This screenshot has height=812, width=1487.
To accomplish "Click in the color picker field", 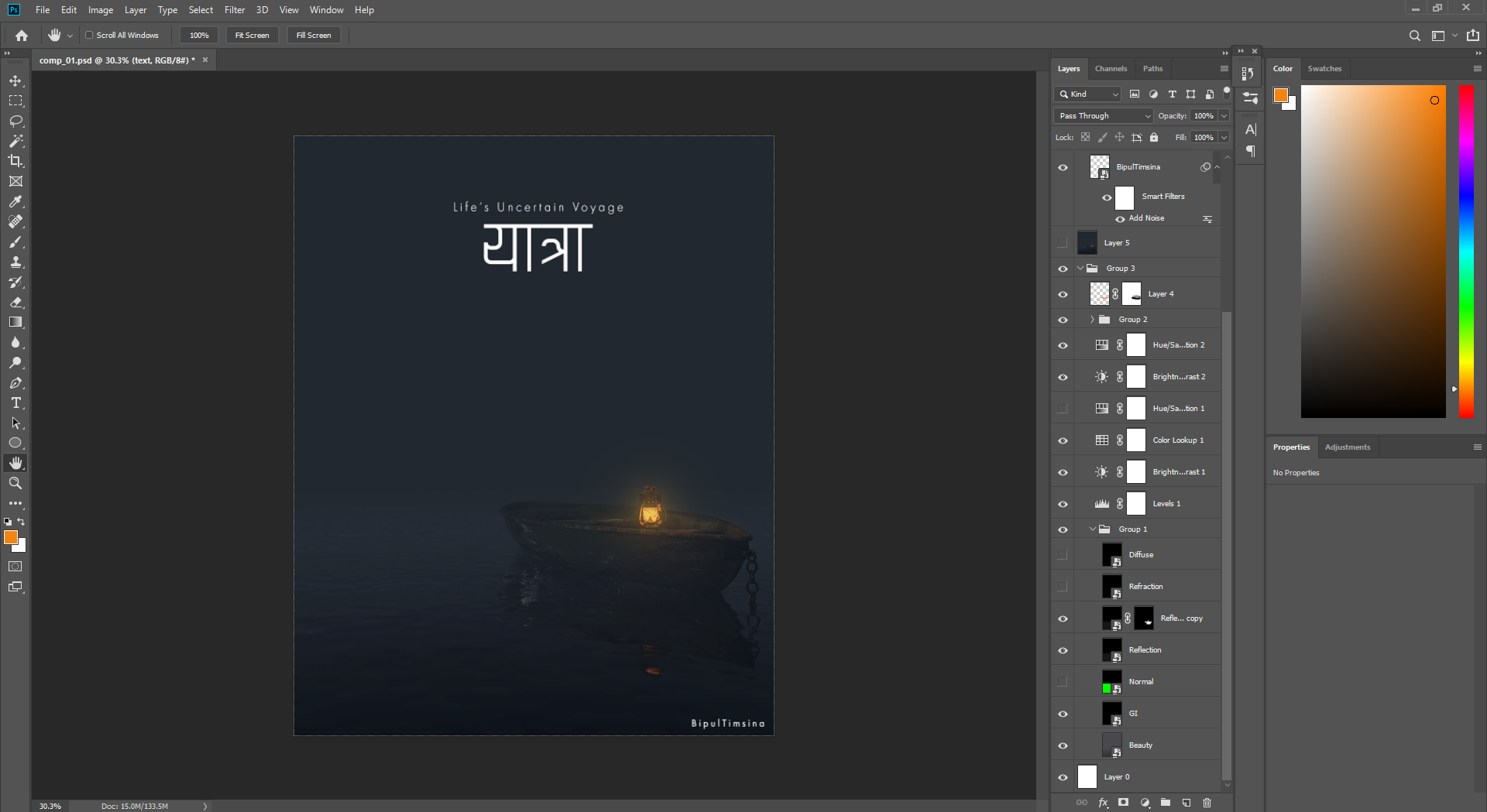I will pyautogui.click(x=1373, y=252).
